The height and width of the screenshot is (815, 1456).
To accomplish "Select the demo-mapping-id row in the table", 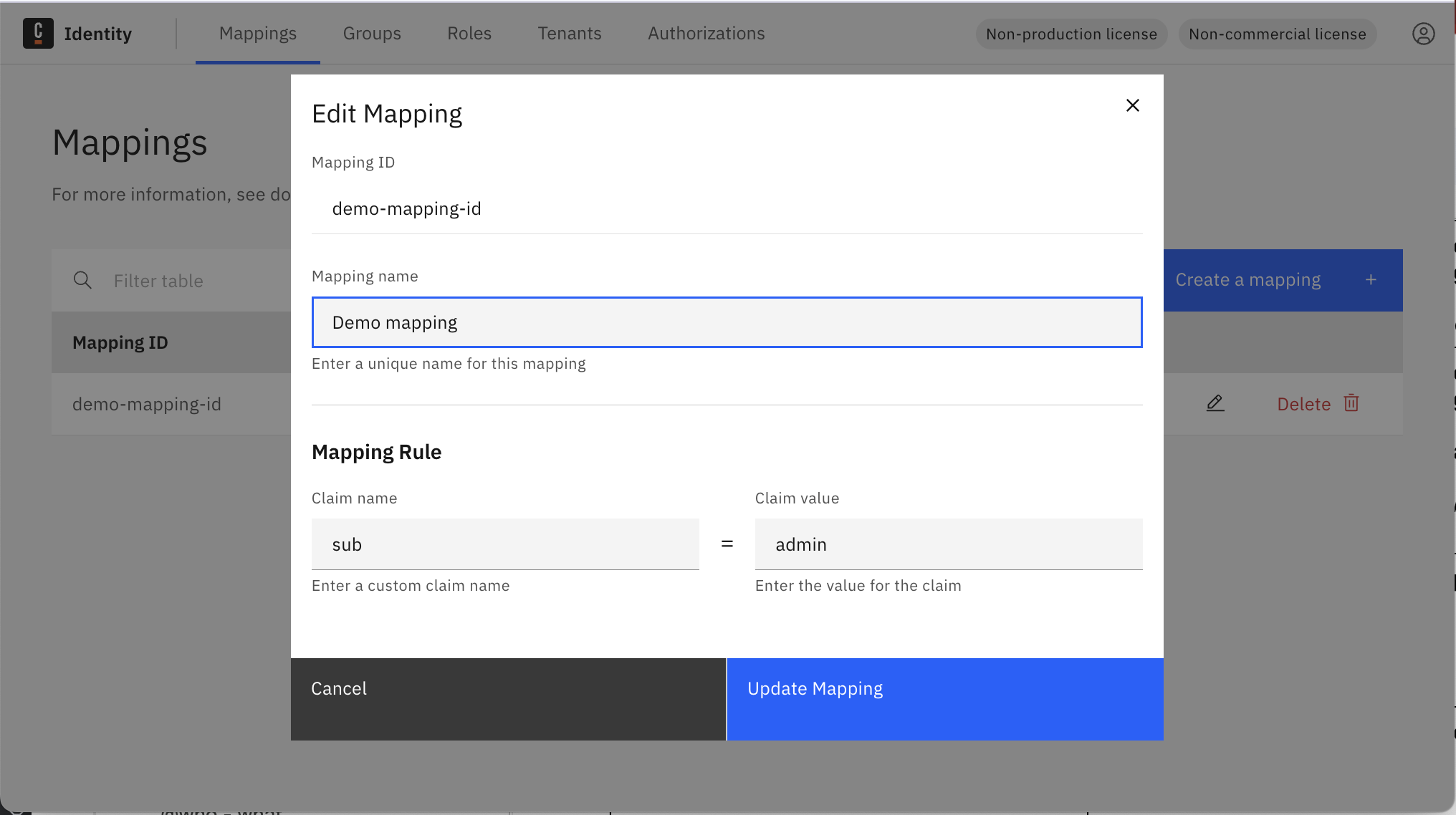I will tap(148, 403).
